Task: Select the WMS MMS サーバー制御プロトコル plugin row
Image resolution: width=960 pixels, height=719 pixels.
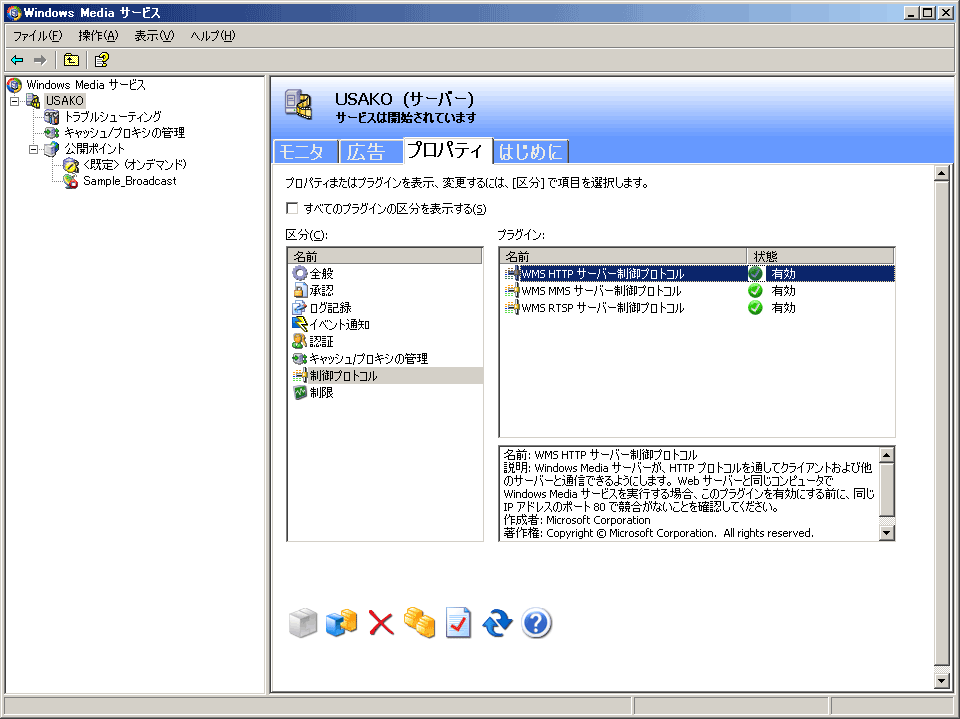Action: coord(697,290)
